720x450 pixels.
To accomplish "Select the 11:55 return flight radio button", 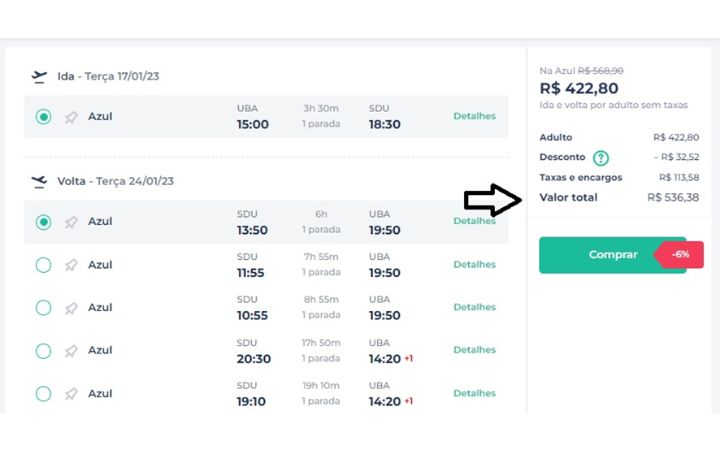I will (x=44, y=265).
